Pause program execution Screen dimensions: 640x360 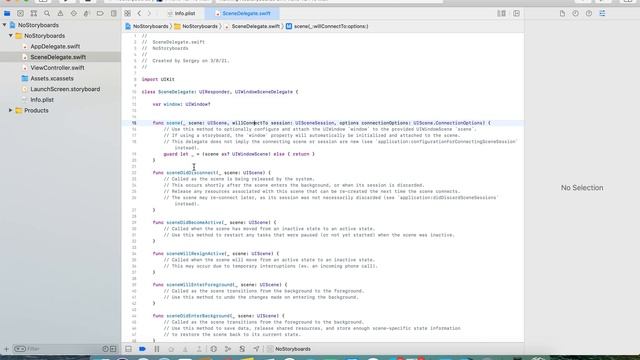coord(157,349)
